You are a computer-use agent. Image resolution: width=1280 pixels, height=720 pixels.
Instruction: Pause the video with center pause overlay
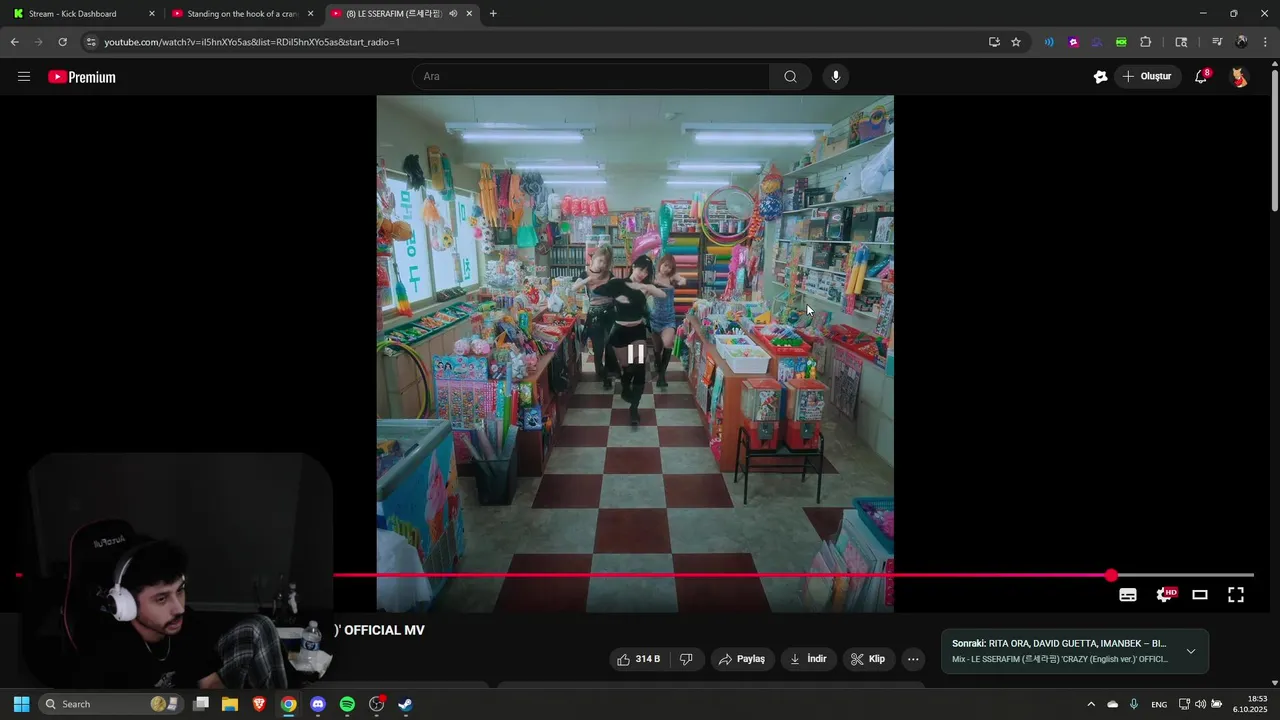click(635, 353)
